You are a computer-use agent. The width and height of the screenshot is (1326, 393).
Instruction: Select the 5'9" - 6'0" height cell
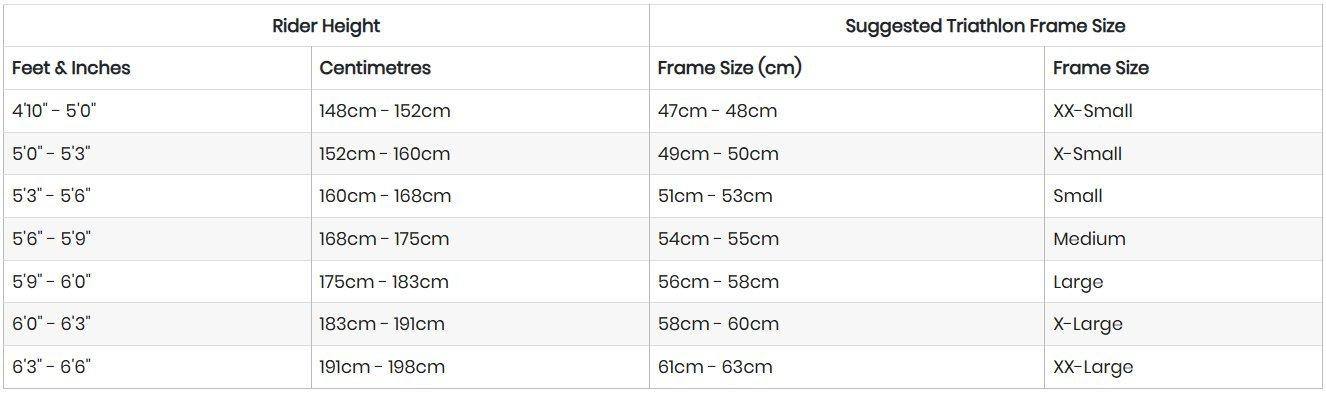click(157, 282)
